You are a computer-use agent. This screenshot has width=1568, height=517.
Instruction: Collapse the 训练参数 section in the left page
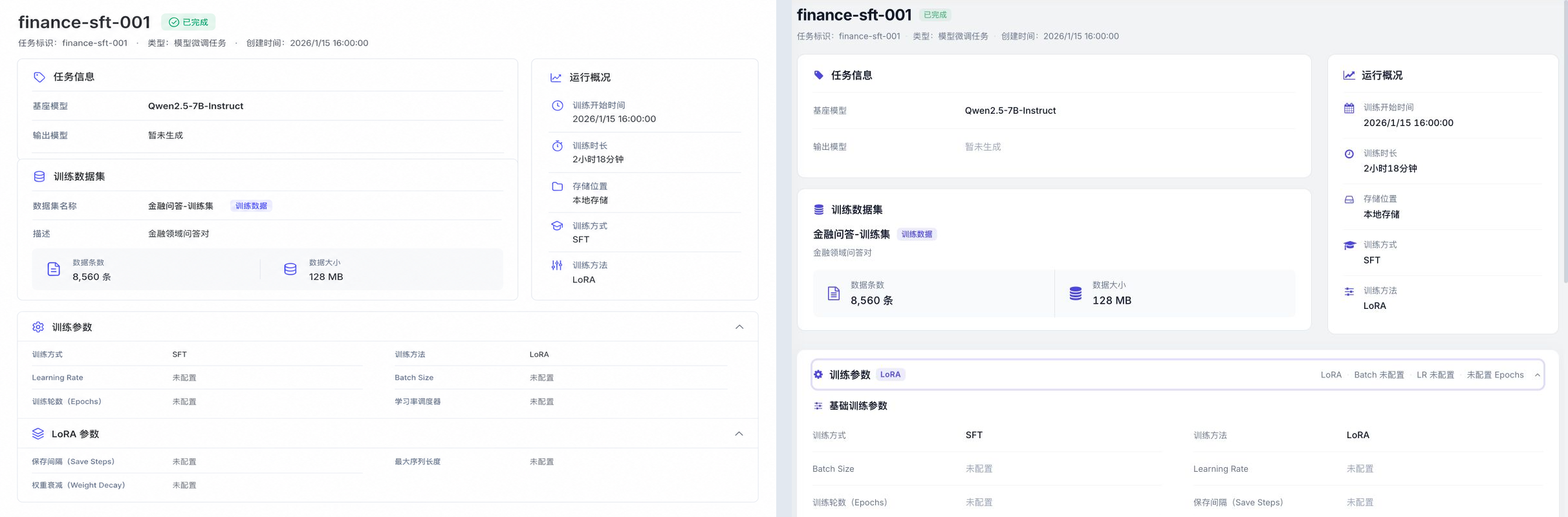[x=739, y=327]
